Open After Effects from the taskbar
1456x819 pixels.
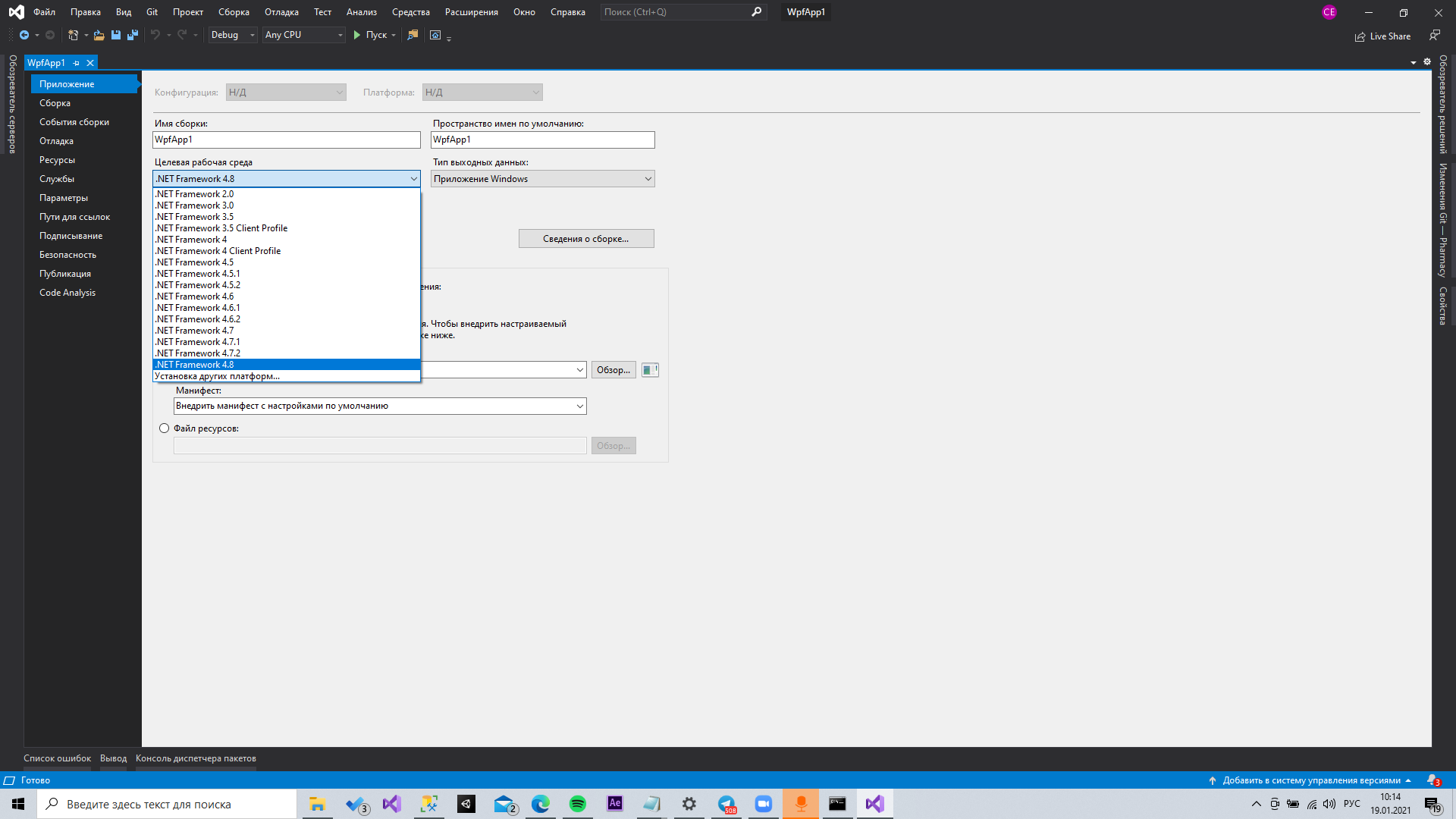[x=615, y=804]
